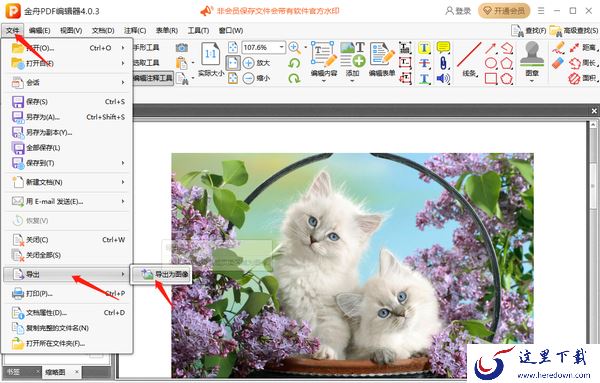Viewport: 600px width, 383px height.
Task: Expand the 用 E-mail 发送 submenu arrow
Action: tap(123, 201)
